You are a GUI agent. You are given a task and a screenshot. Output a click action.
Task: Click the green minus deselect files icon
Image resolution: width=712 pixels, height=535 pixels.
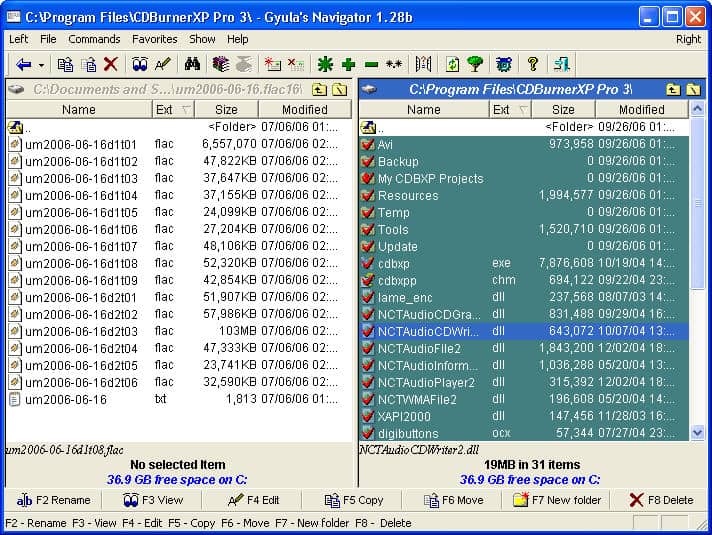(371, 64)
